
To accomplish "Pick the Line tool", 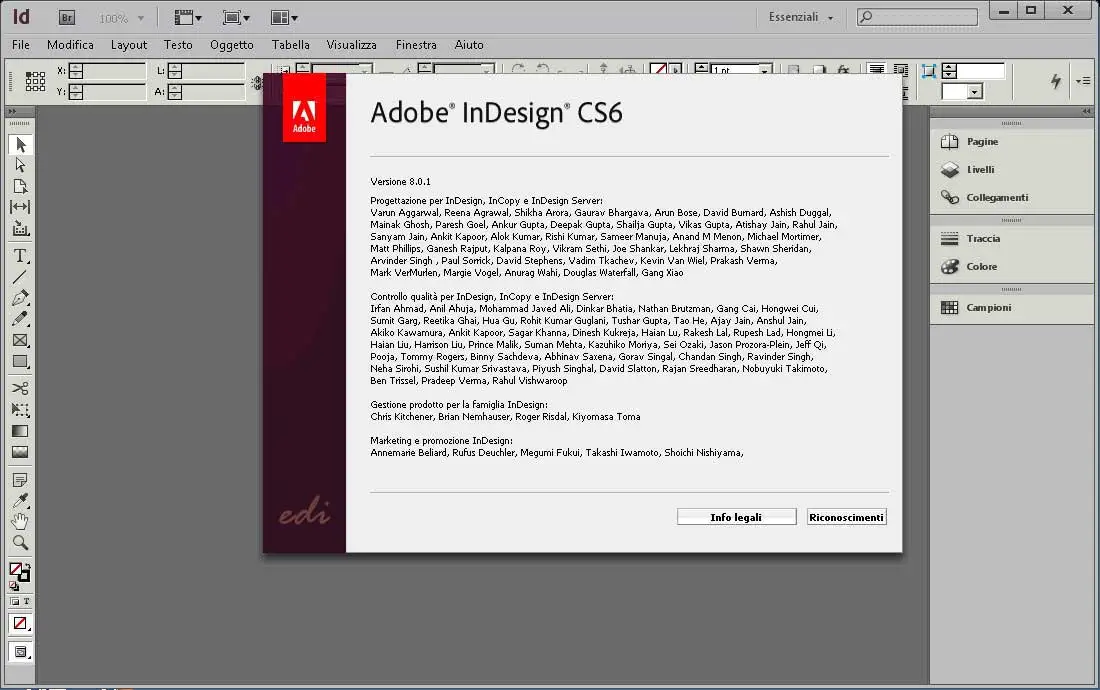I will click(x=20, y=277).
